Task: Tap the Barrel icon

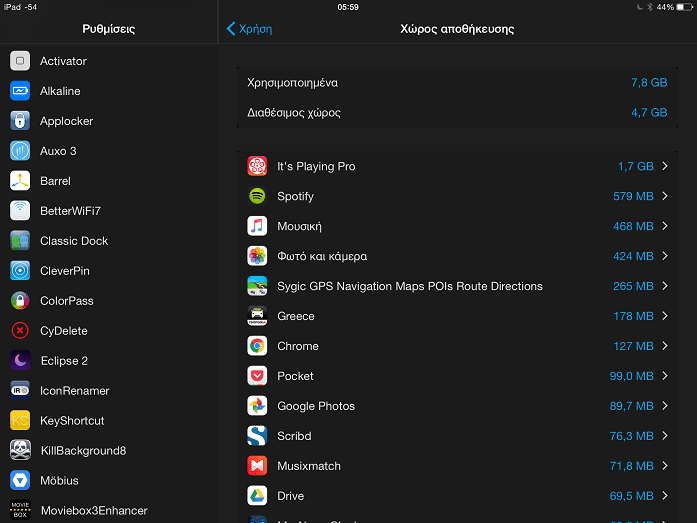Action: coord(20,181)
